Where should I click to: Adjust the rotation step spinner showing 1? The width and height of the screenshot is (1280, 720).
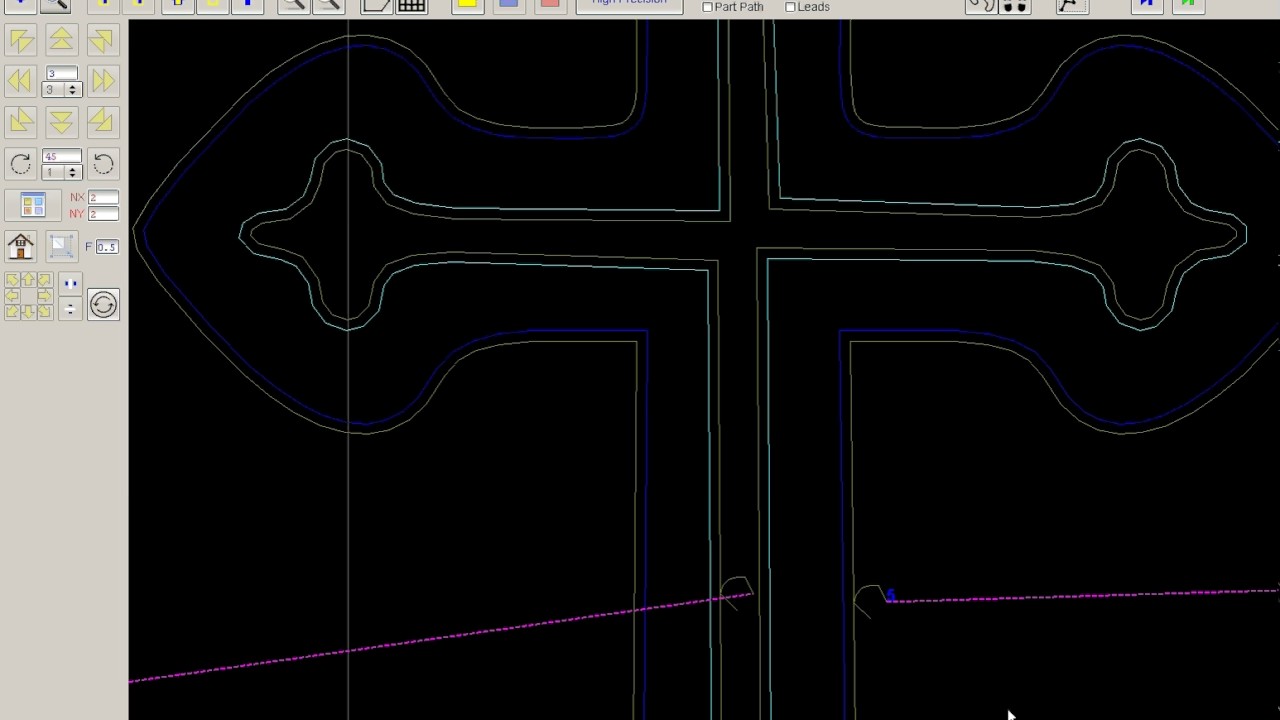[x=62, y=173]
